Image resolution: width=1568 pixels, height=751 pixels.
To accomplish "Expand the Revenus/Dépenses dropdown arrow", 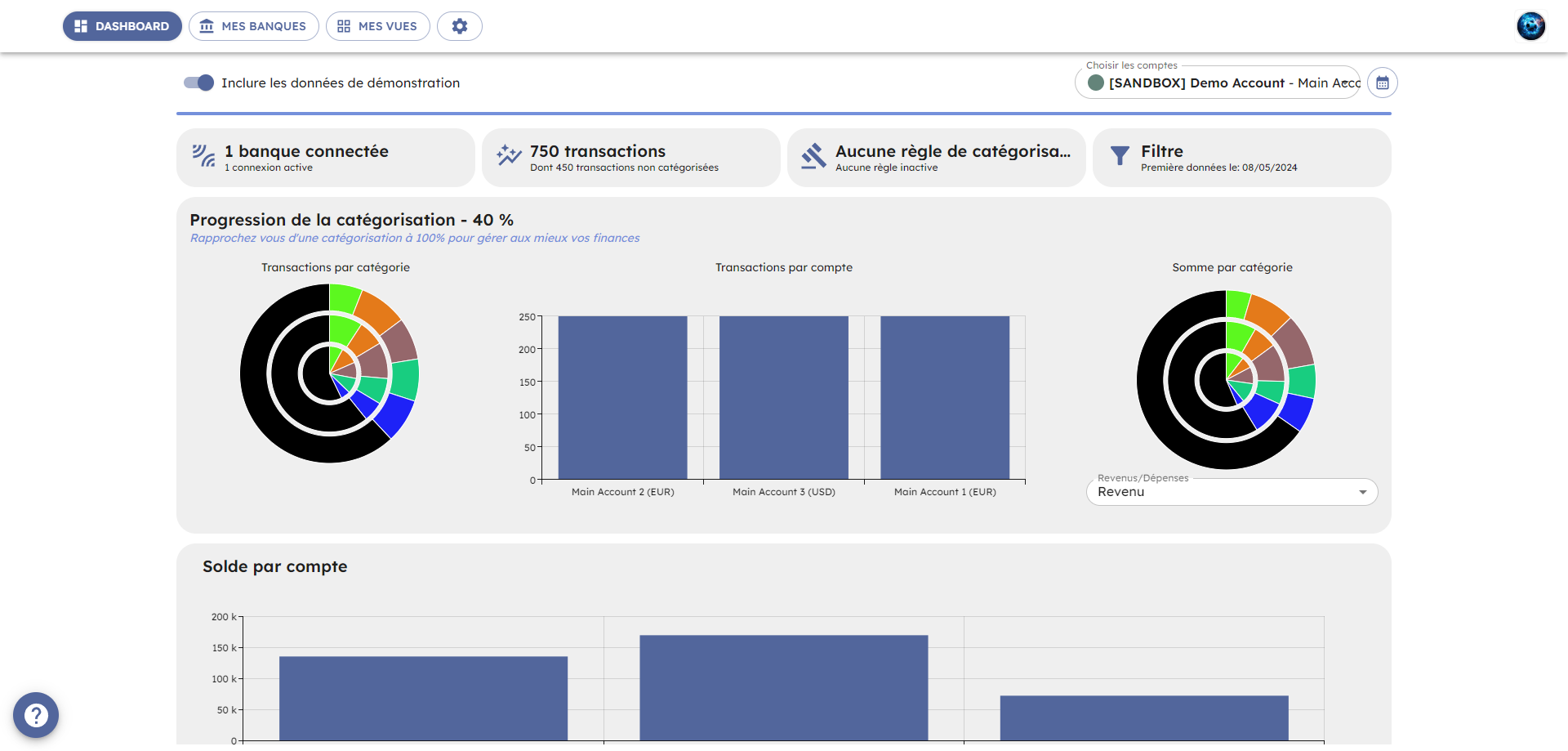I will (1362, 492).
